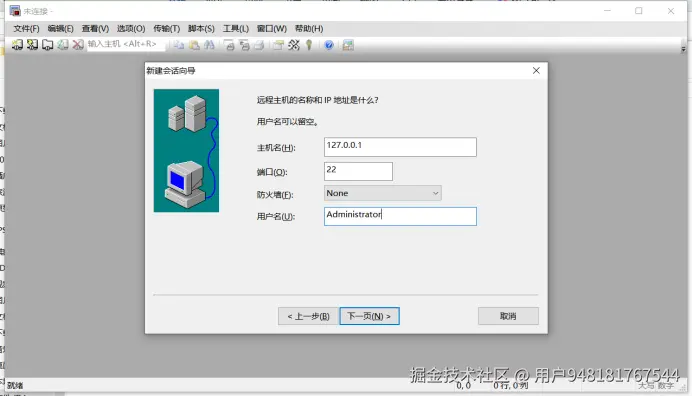Click the wizard computer illustration
This screenshot has width=692, height=397.
coord(186,150)
